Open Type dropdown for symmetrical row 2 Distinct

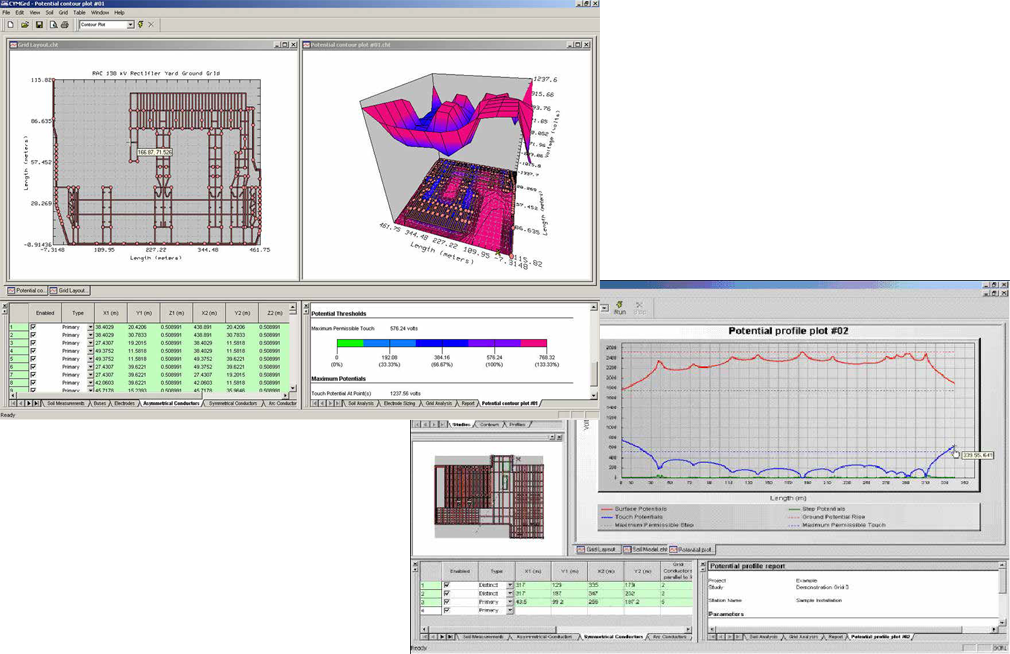510,593
